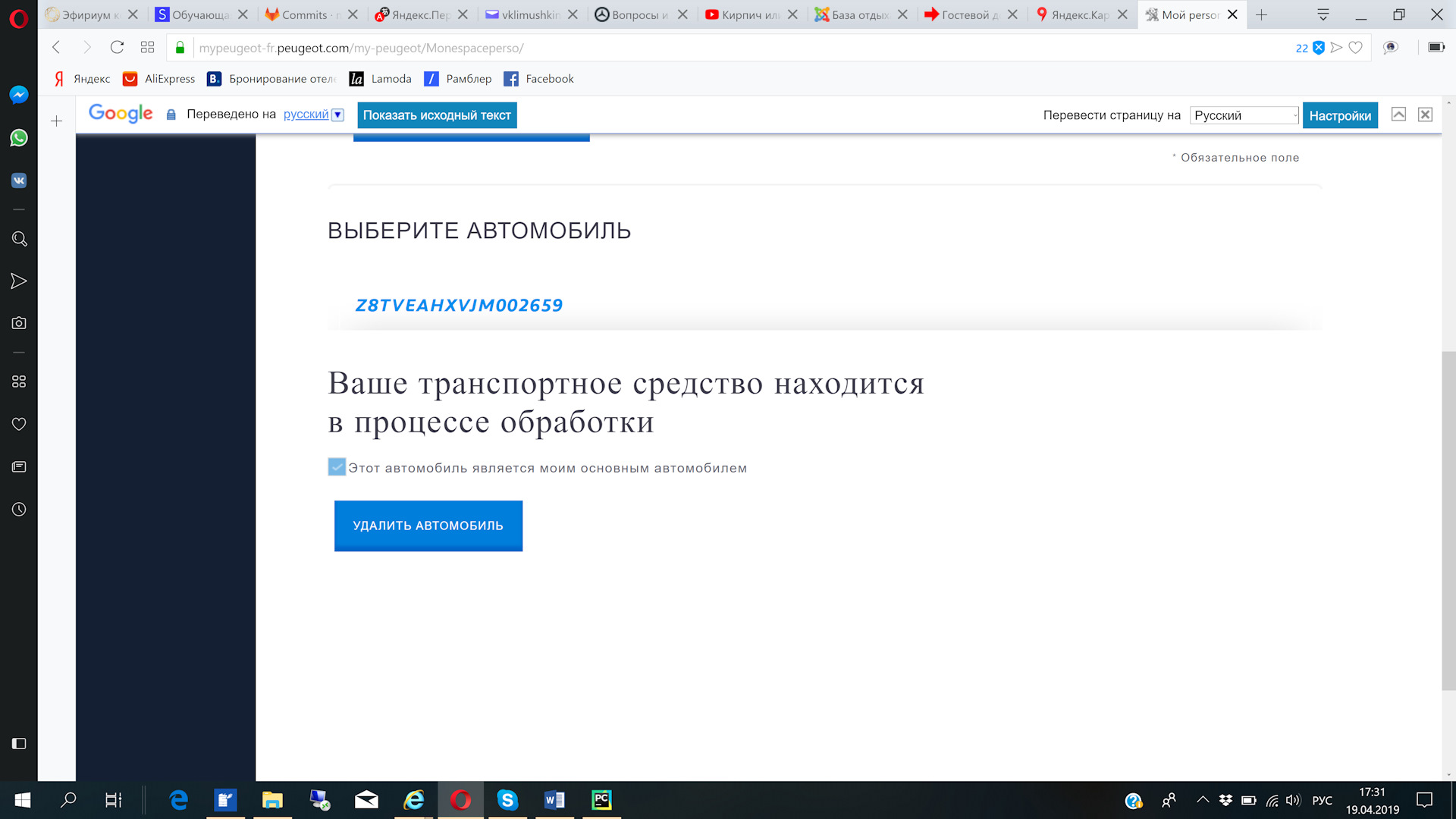Reload the current page

pos(117,48)
